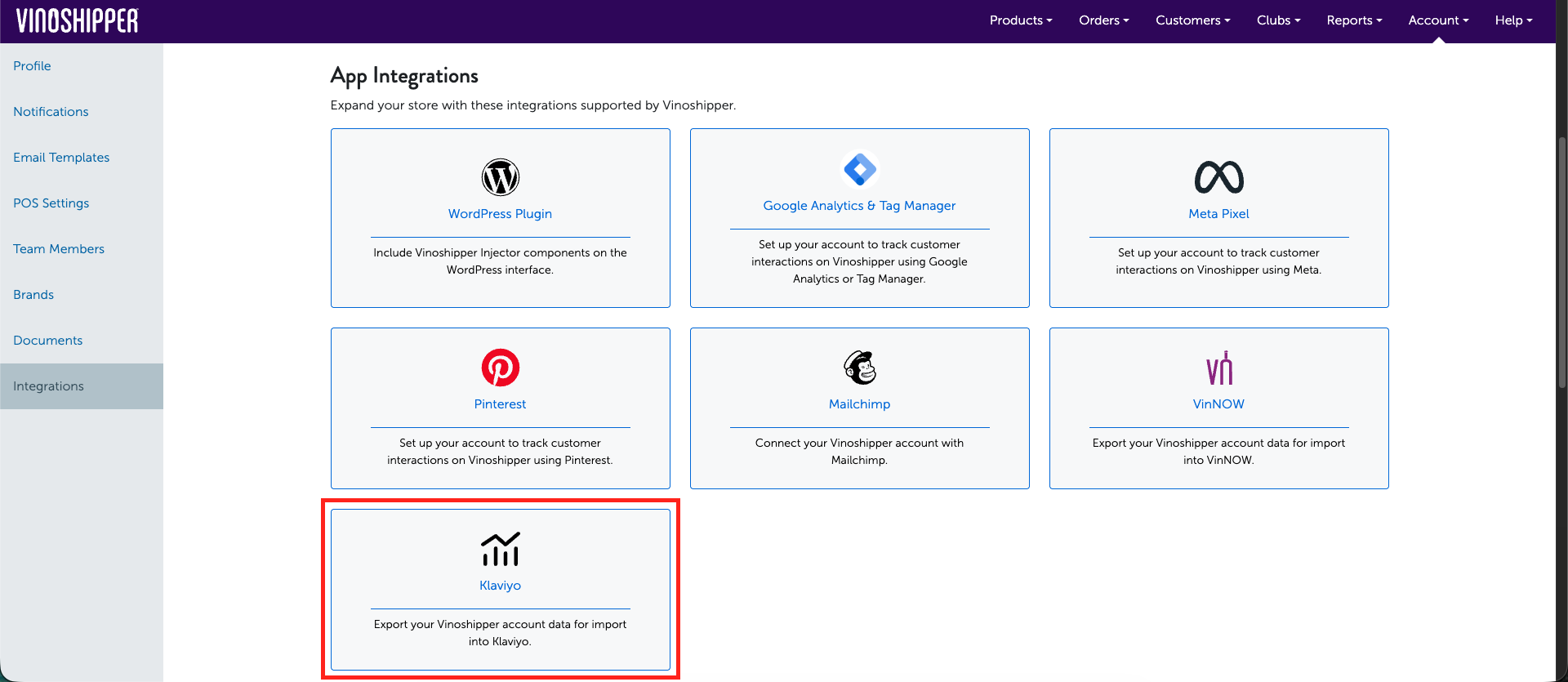Click the Pinterest logo icon
Screen dimensions: 1568x682
pyautogui.click(x=500, y=368)
